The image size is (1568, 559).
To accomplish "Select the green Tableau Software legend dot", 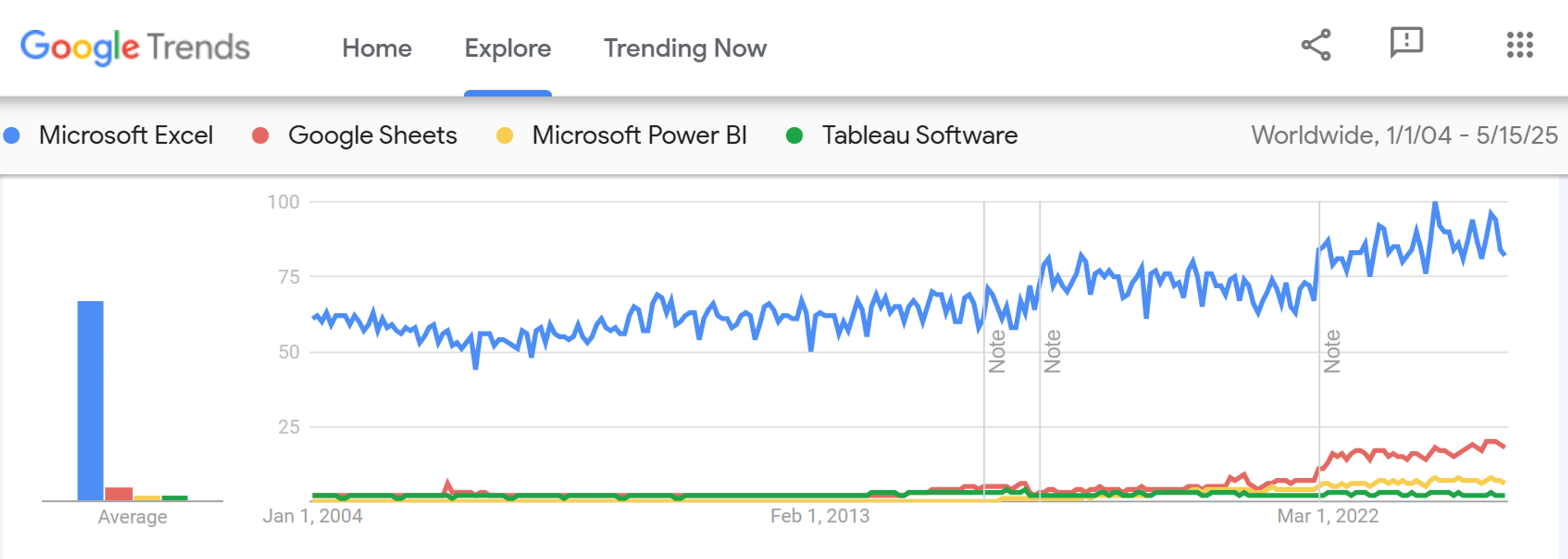I will point(797,135).
